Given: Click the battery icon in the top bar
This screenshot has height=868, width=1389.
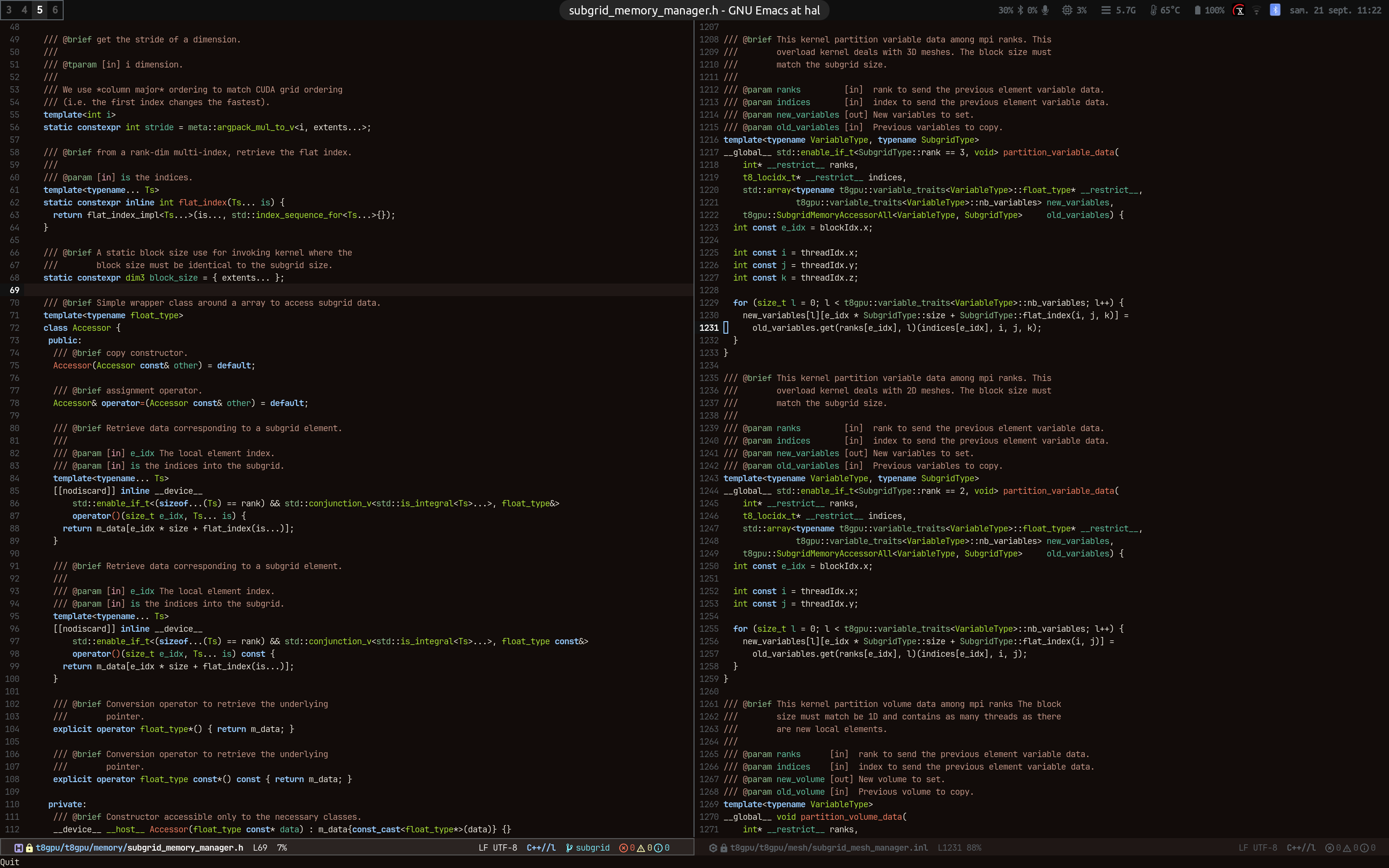Looking at the screenshot, I should click(1198, 10).
